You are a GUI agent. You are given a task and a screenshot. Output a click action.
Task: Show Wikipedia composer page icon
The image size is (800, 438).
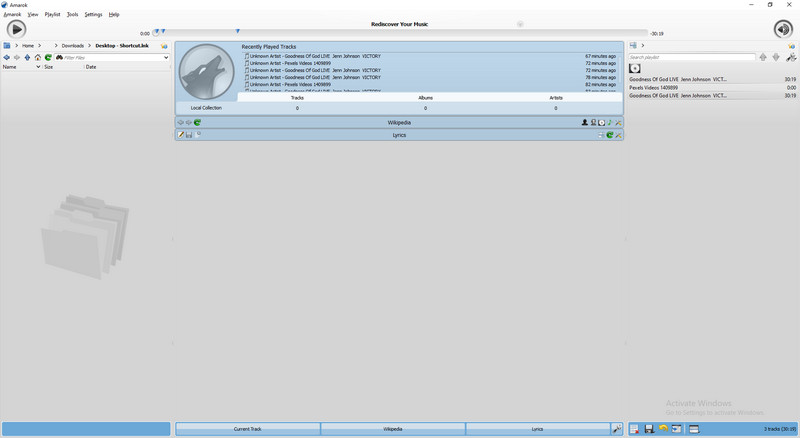point(593,123)
